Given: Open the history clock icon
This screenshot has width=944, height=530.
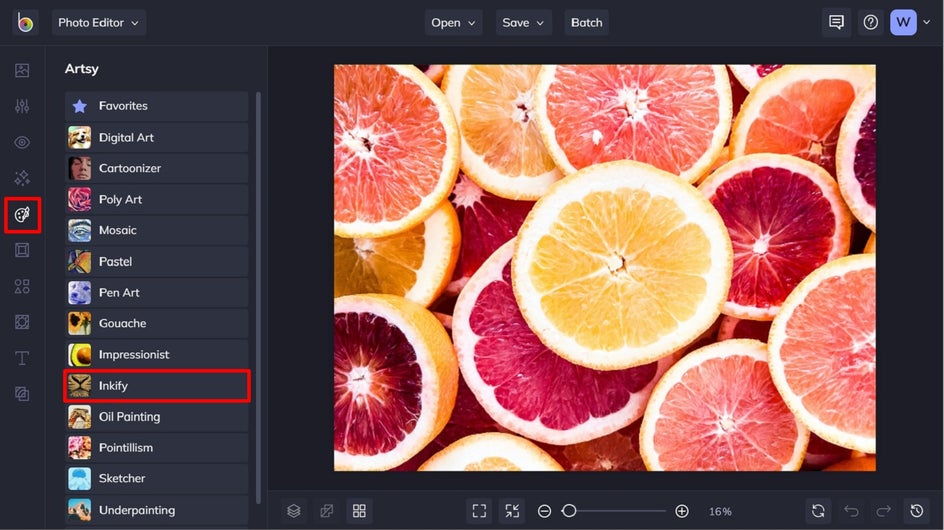Looking at the screenshot, I should pyautogui.click(x=917, y=511).
